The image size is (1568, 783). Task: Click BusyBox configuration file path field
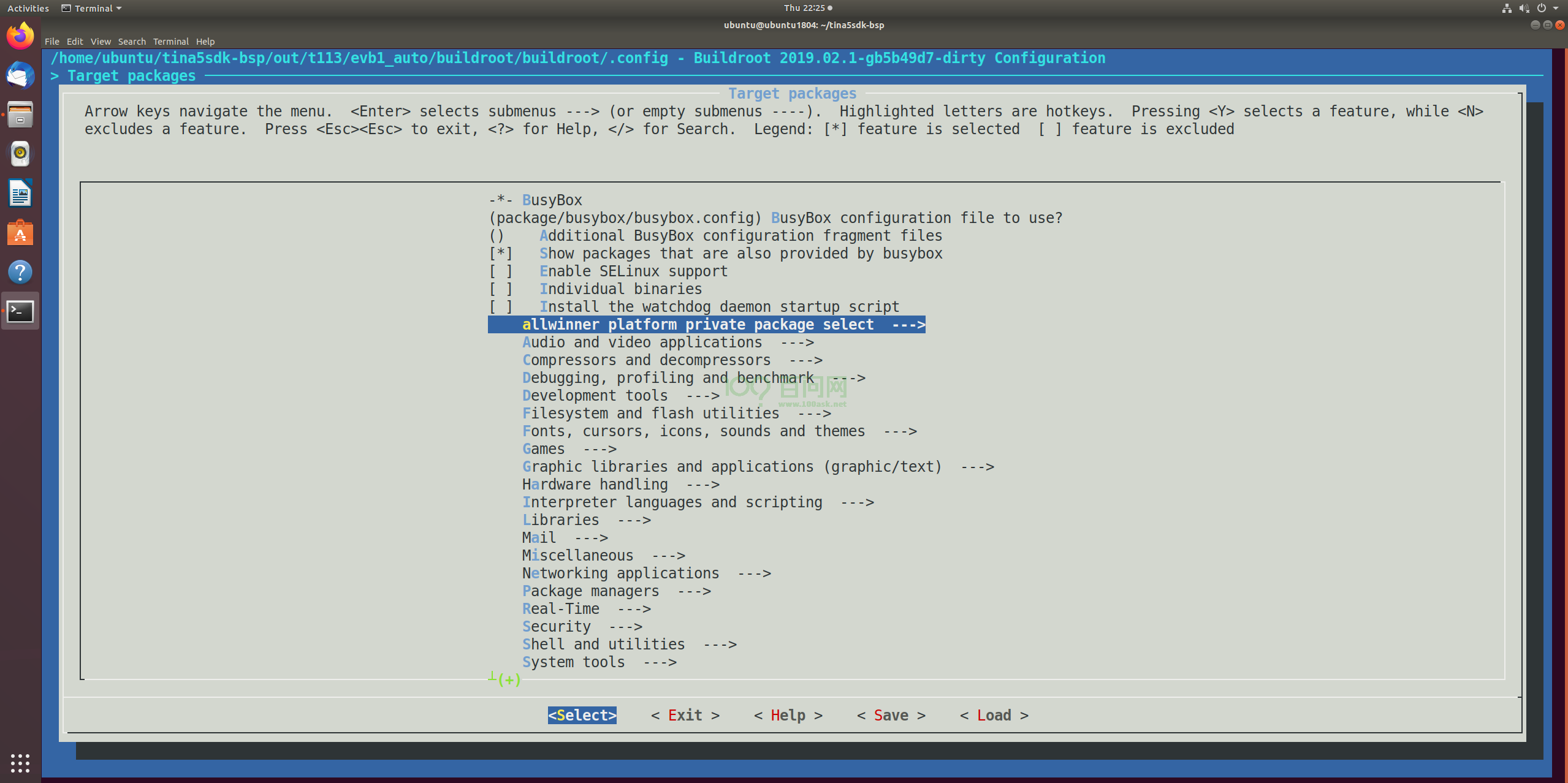(625, 218)
